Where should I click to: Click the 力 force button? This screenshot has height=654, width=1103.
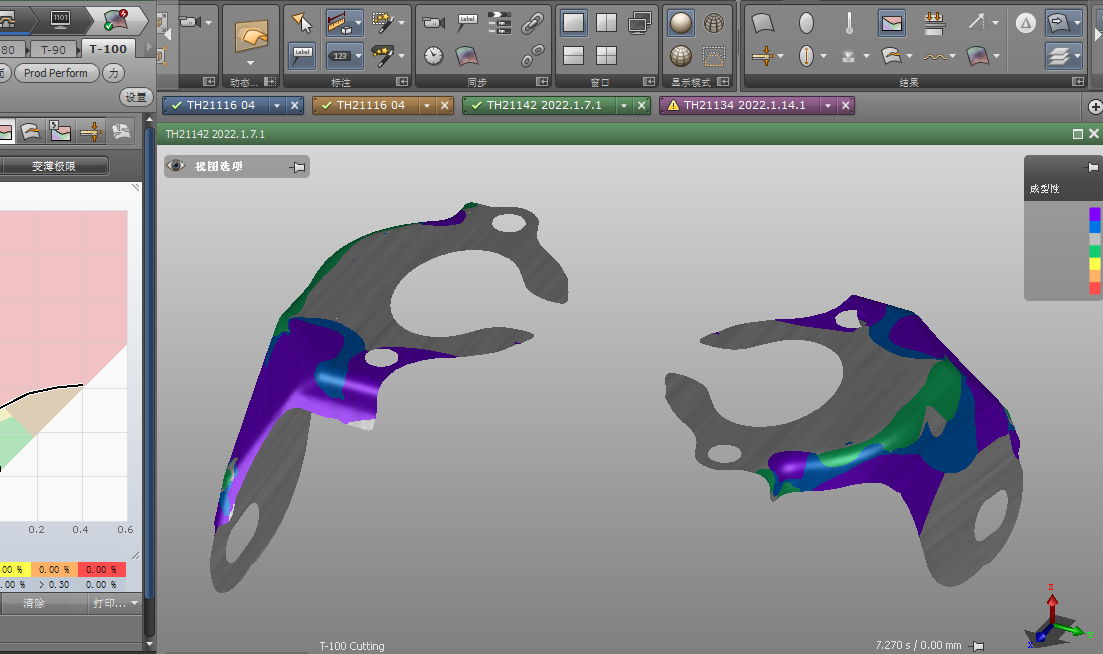pyautogui.click(x=113, y=73)
